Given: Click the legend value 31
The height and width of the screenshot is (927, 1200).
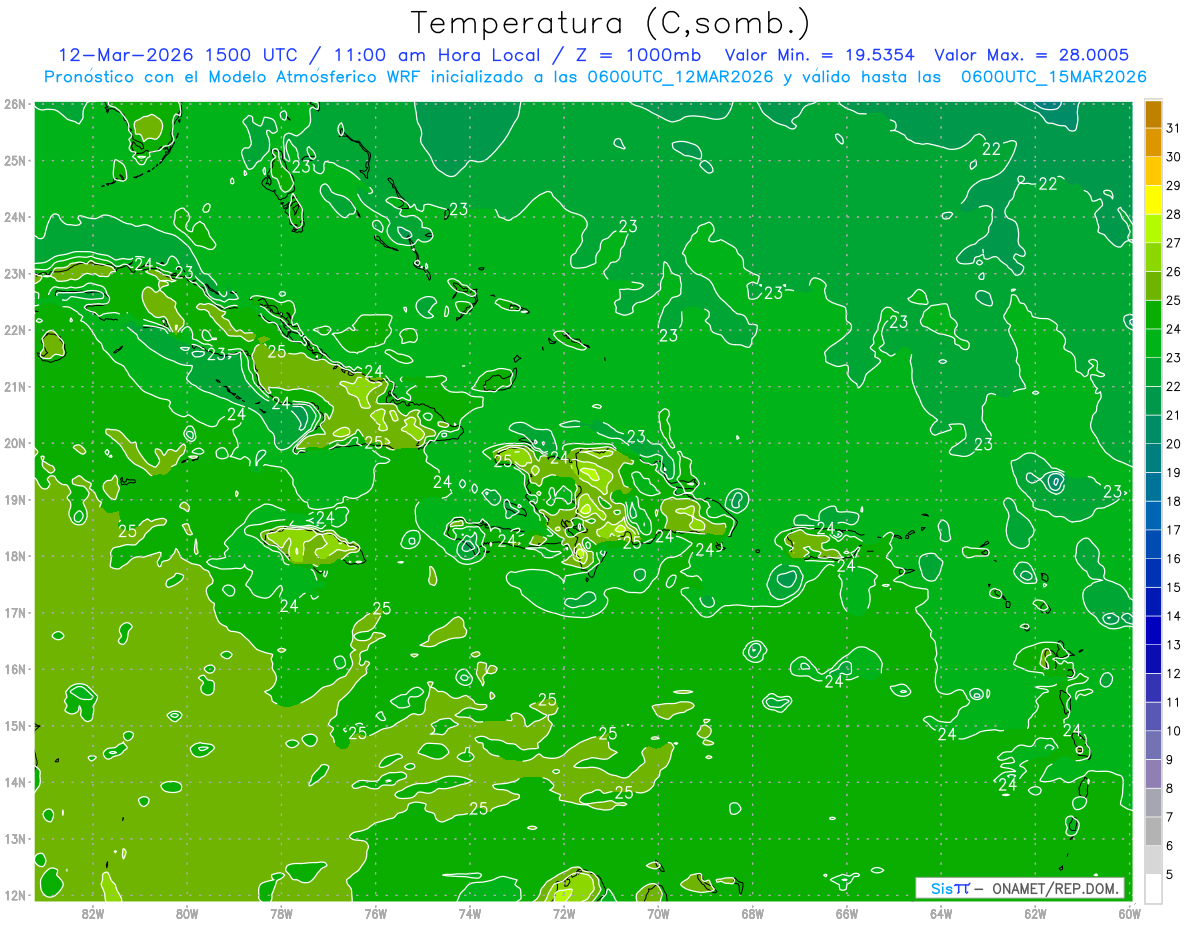Looking at the screenshot, I should click(1174, 127).
